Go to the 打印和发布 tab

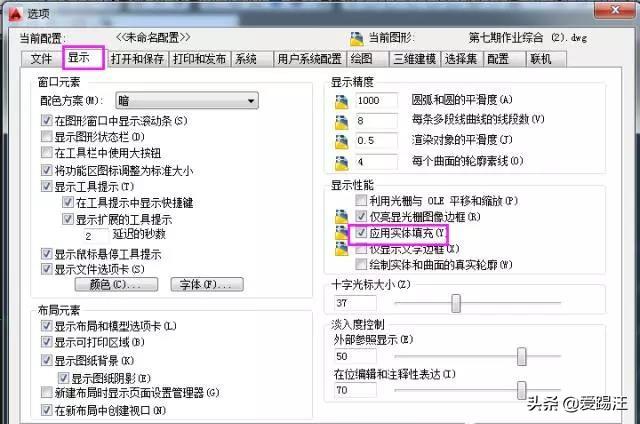200,59
